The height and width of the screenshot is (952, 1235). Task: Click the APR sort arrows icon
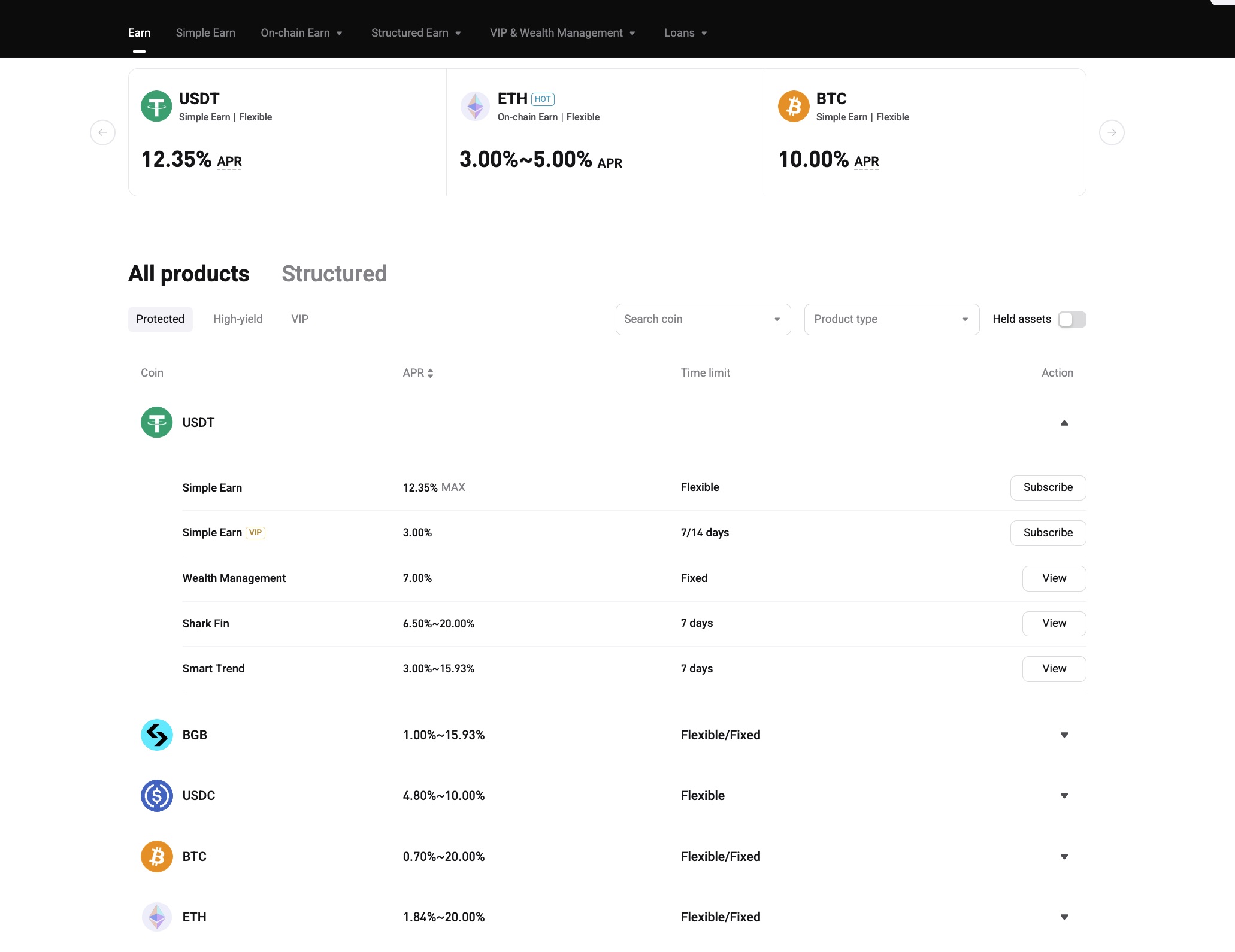click(x=431, y=373)
